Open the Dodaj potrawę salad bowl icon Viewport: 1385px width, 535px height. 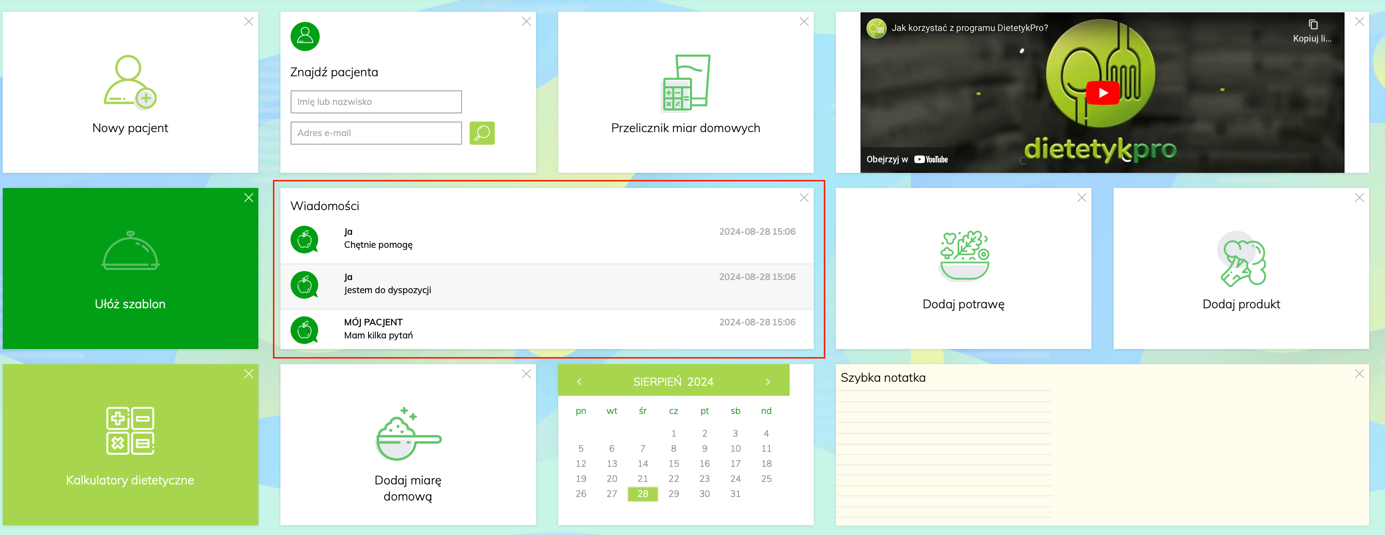tap(964, 257)
